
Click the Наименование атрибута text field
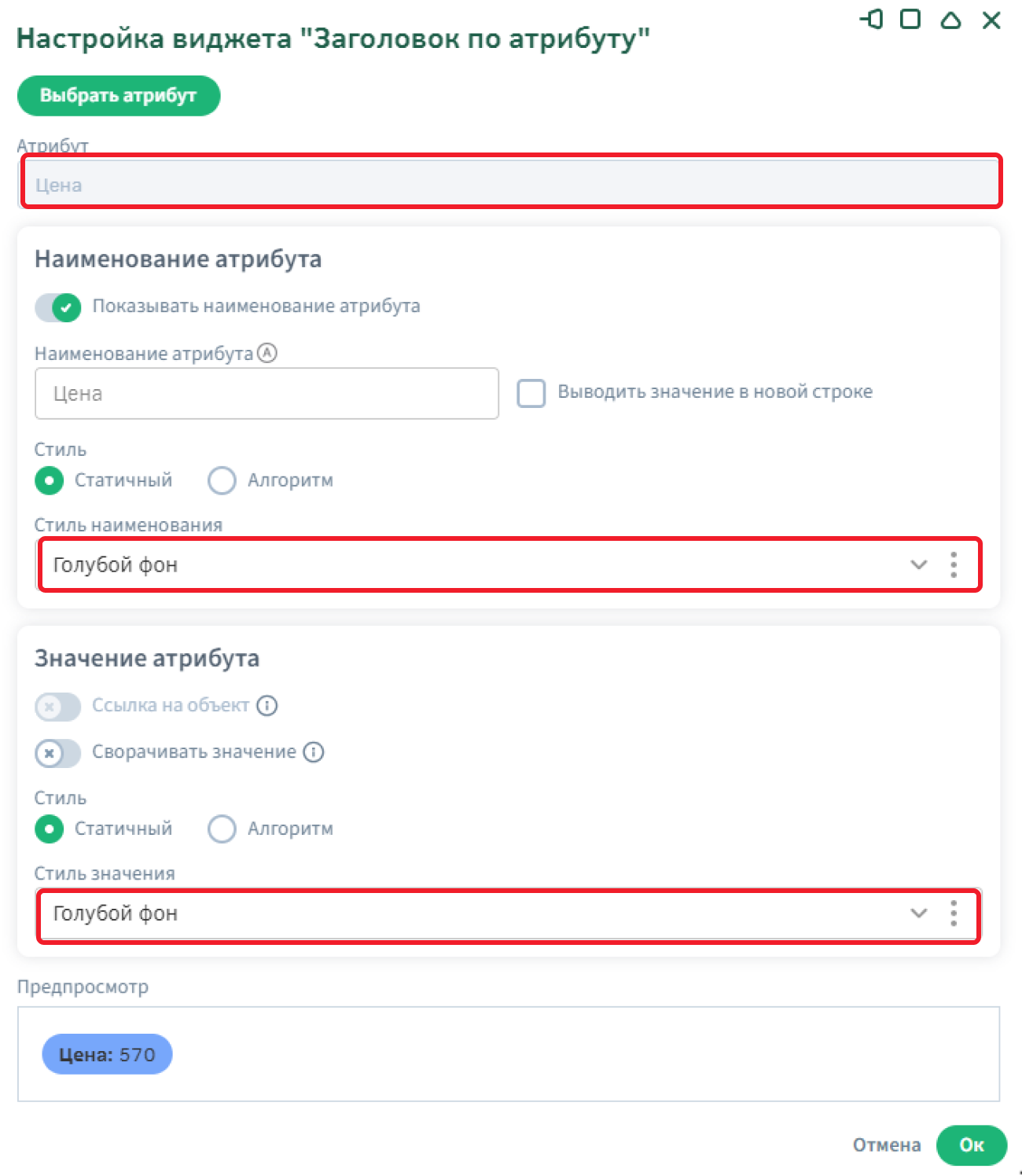[267, 394]
